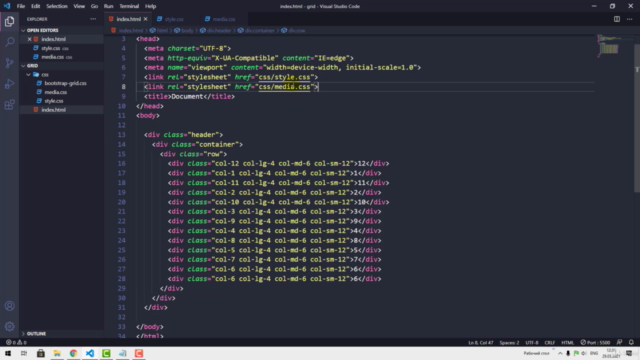Open the Go menu
Viewport: 640px width, 360px height.
tap(94, 6)
